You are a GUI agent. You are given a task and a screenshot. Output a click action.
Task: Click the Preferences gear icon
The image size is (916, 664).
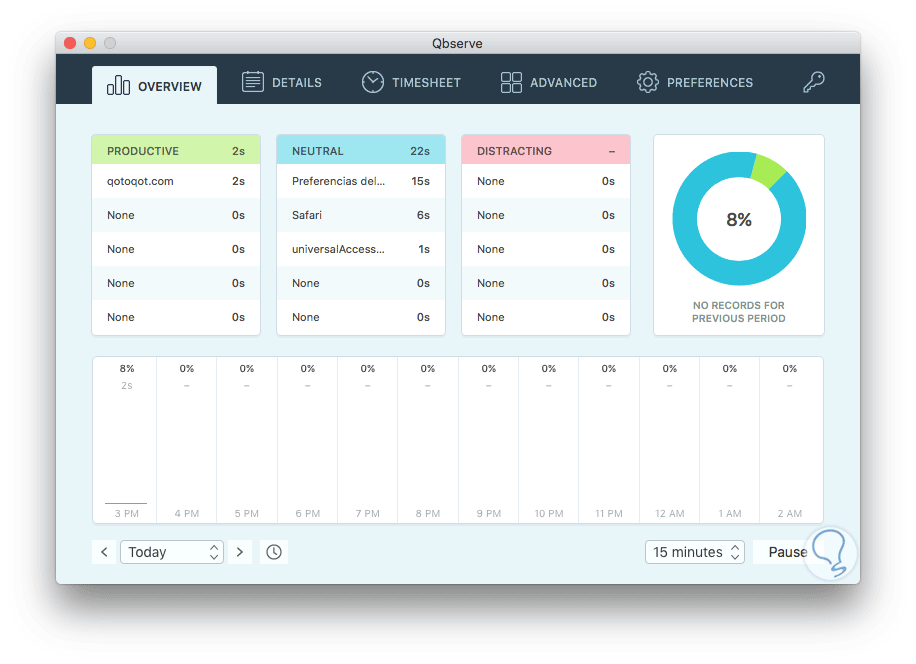(x=647, y=82)
